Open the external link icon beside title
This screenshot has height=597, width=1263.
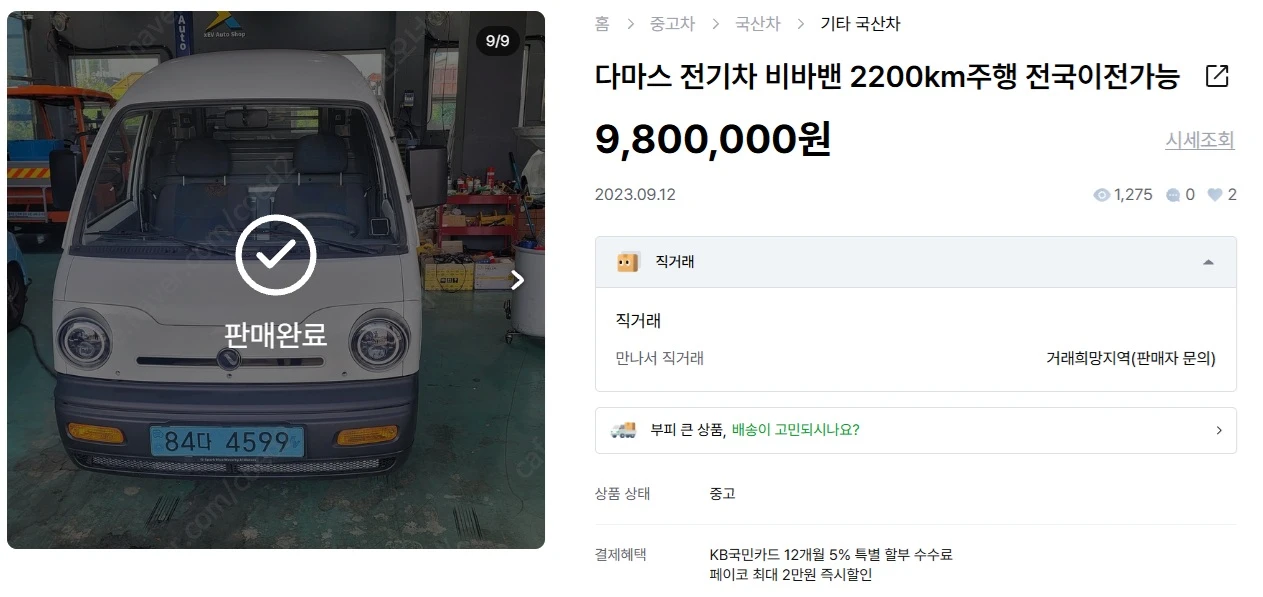pyautogui.click(x=1217, y=76)
